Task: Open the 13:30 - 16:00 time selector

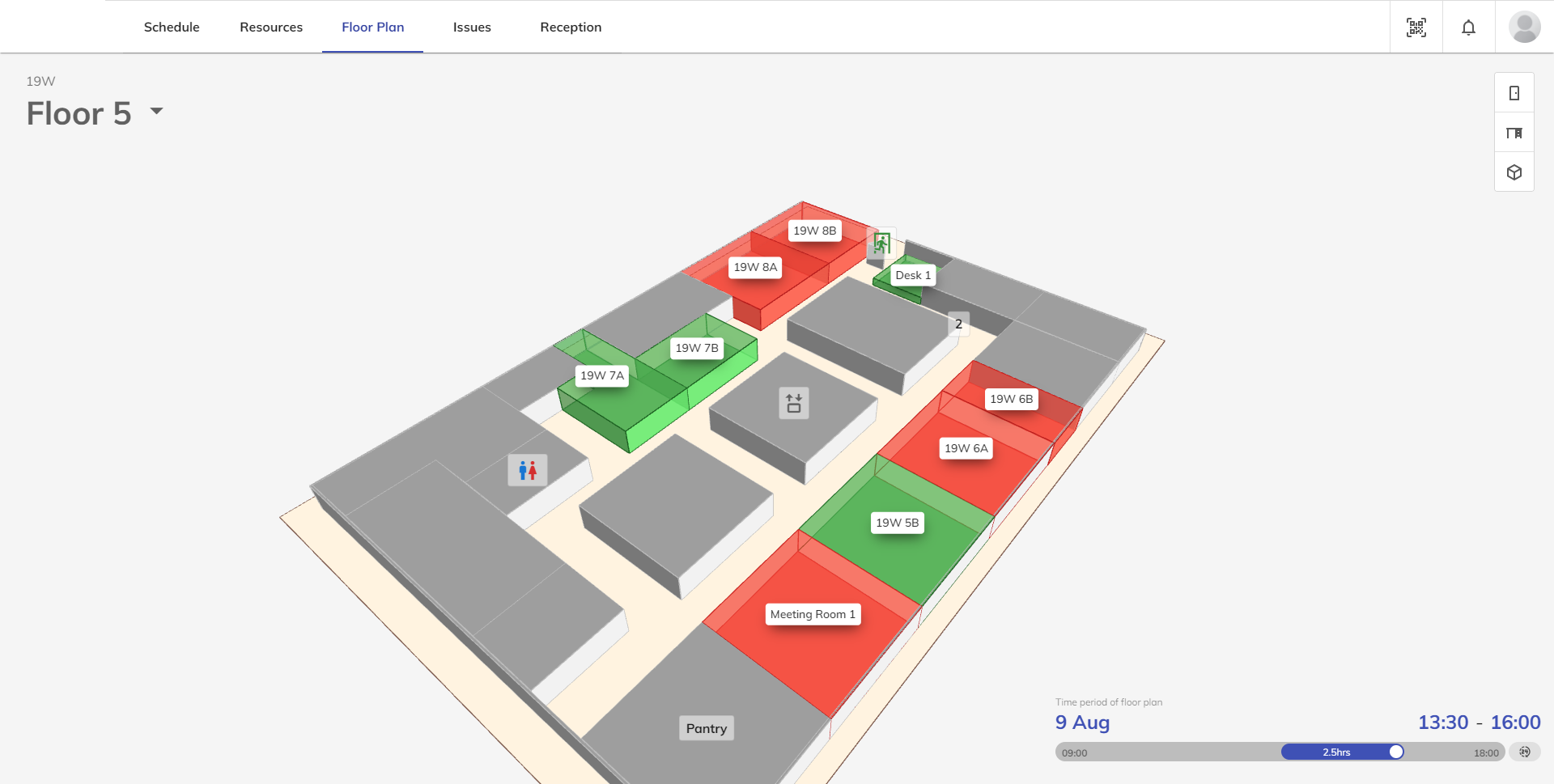Action: (x=1479, y=723)
